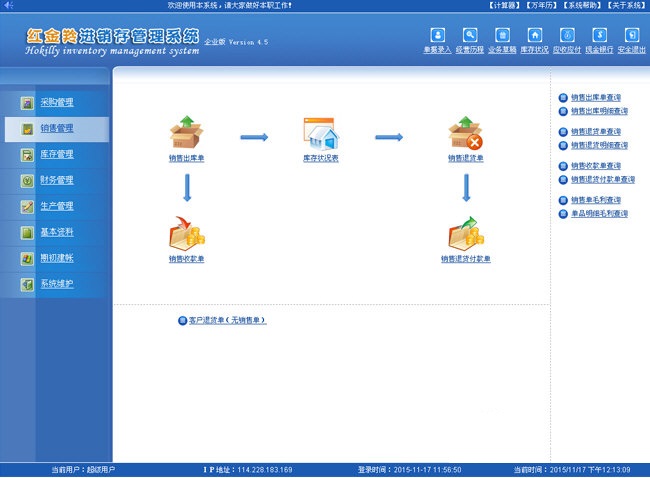Click the back arrow in the top-left corner

(x=8, y=5)
